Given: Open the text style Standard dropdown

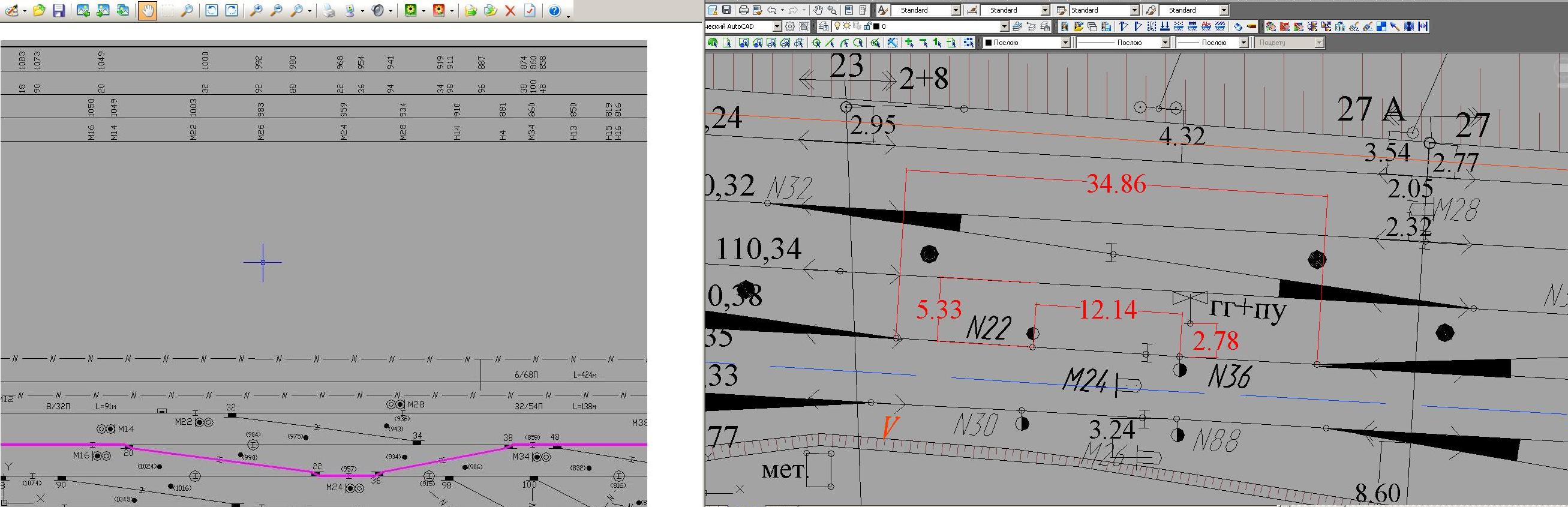Looking at the screenshot, I should tap(956, 10).
